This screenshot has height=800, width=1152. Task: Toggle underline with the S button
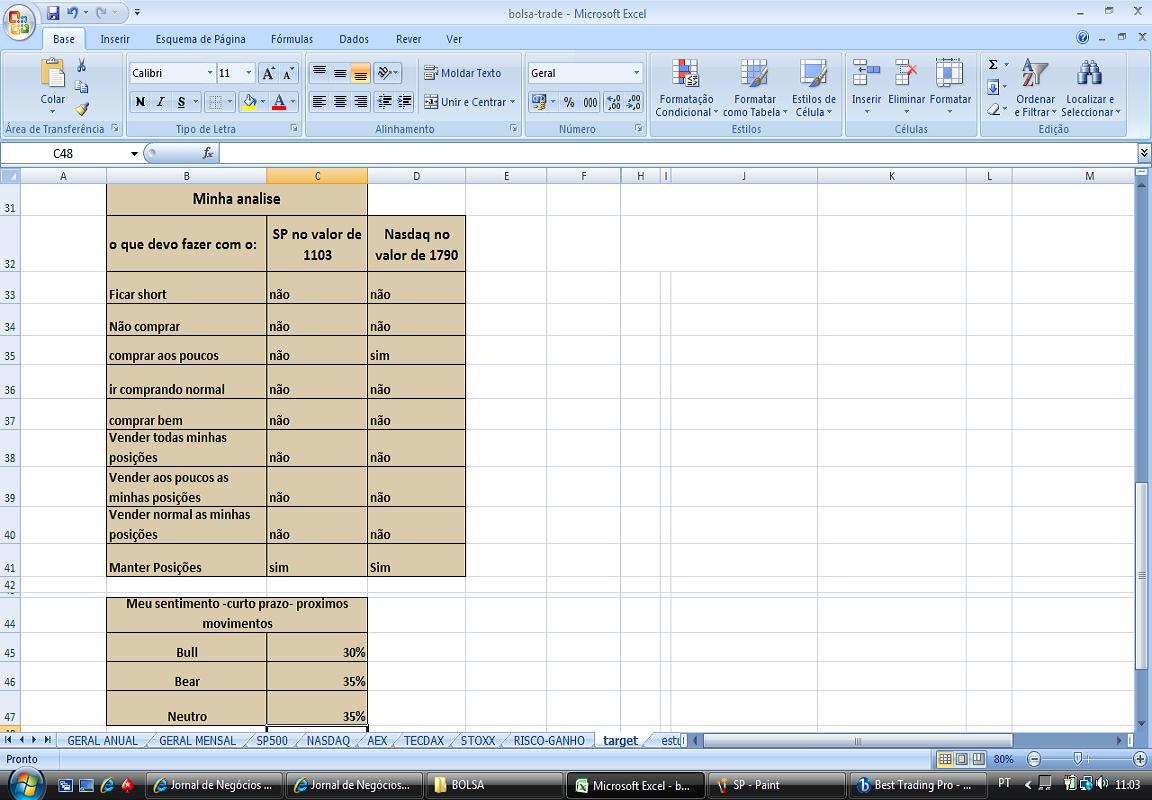[x=181, y=102]
